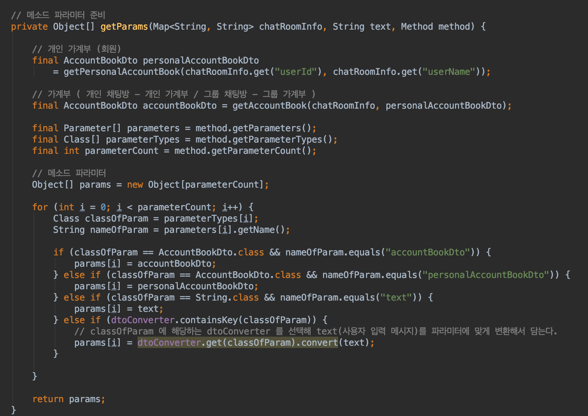
Task: Click 'params[i] = text;' line
Action: point(118,309)
